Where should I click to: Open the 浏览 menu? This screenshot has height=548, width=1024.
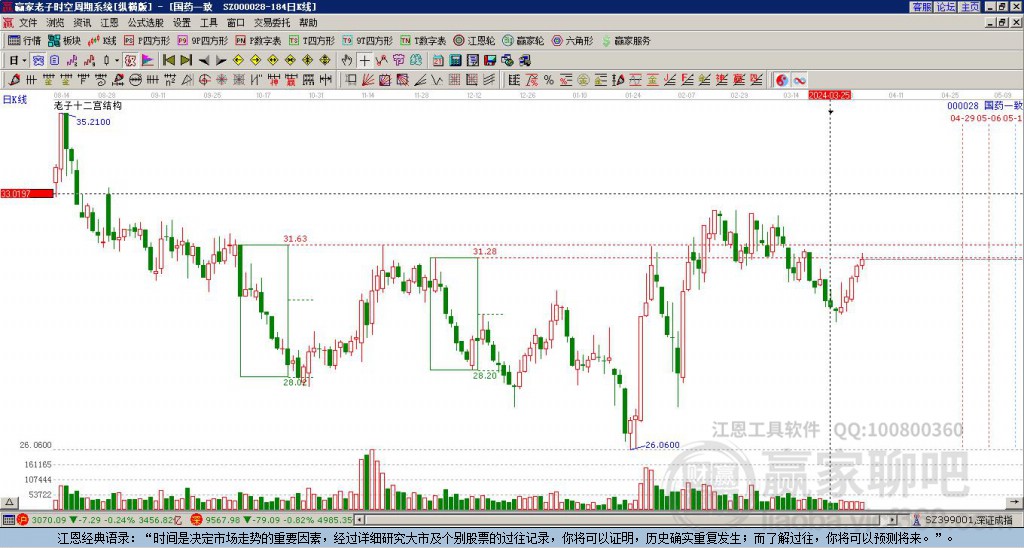[x=56, y=23]
